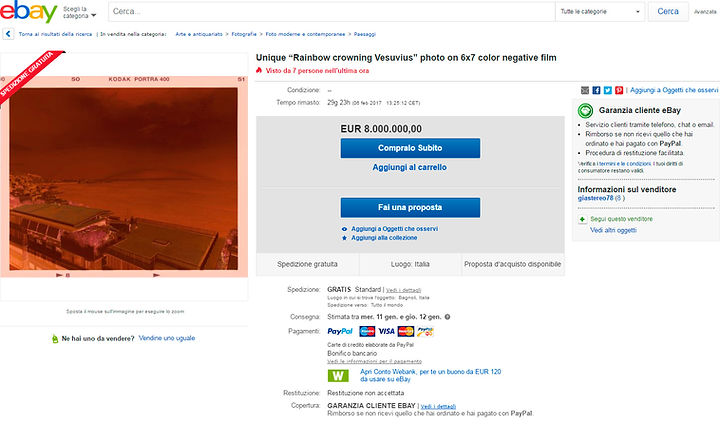Viewport: 720px width, 443px height.
Task: Click the eye icon beside Oggetti che osservi
Action: pos(344,229)
